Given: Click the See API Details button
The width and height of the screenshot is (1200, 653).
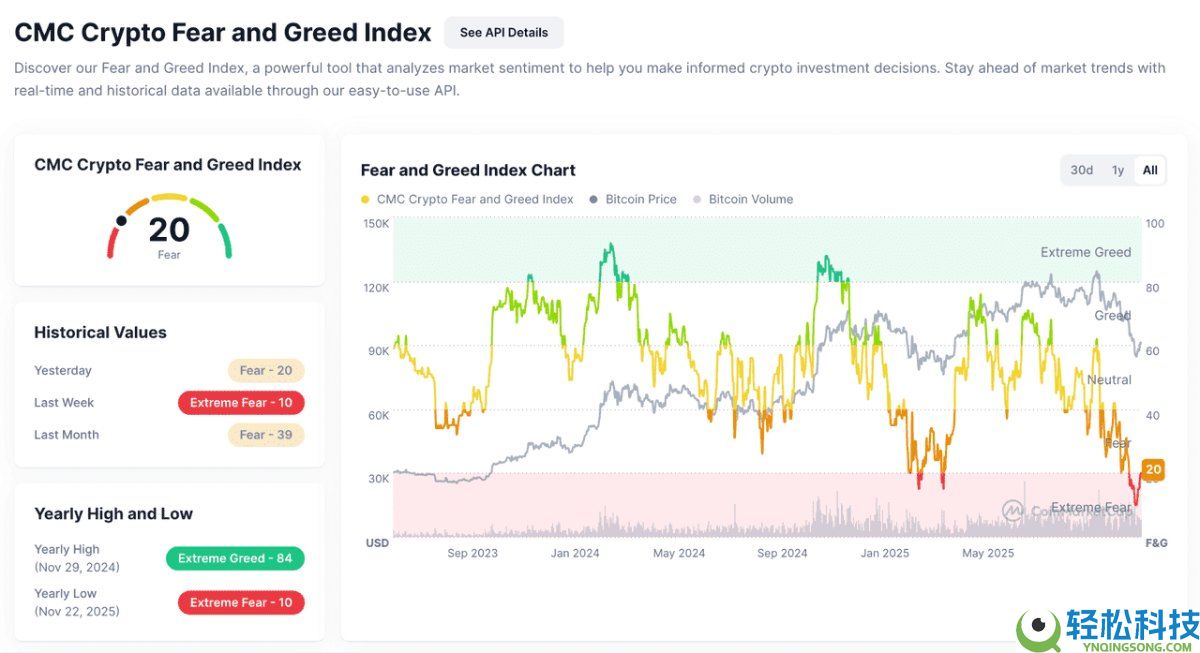Looking at the screenshot, I should [x=504, y=32].
